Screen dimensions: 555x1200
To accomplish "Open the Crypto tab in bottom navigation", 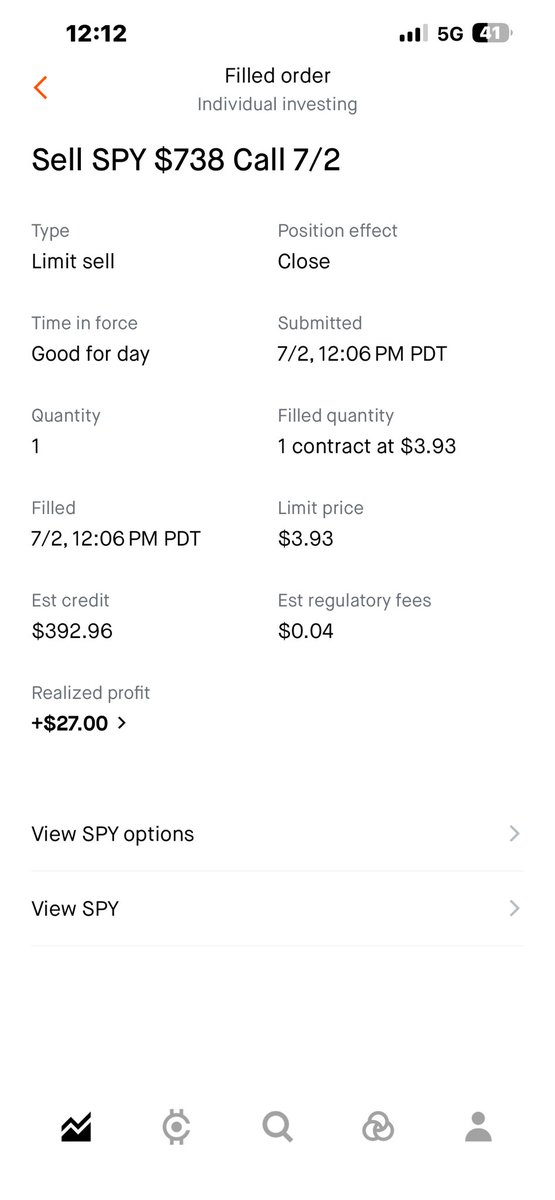I will [176, 1127].
